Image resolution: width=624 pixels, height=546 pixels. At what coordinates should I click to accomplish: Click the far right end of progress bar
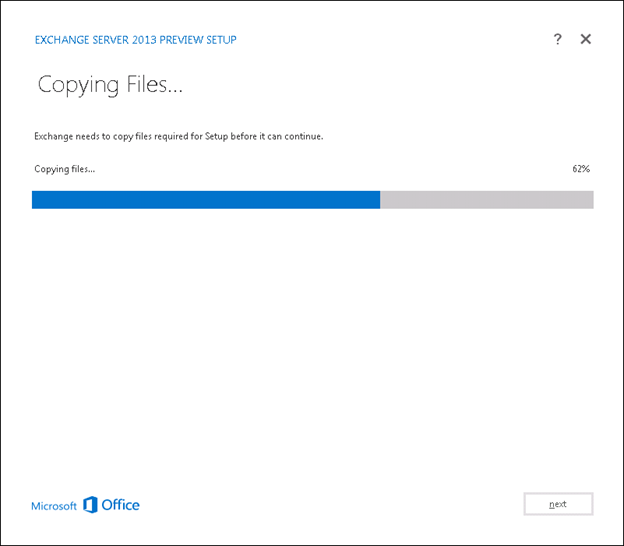click(x=591, y=200)
